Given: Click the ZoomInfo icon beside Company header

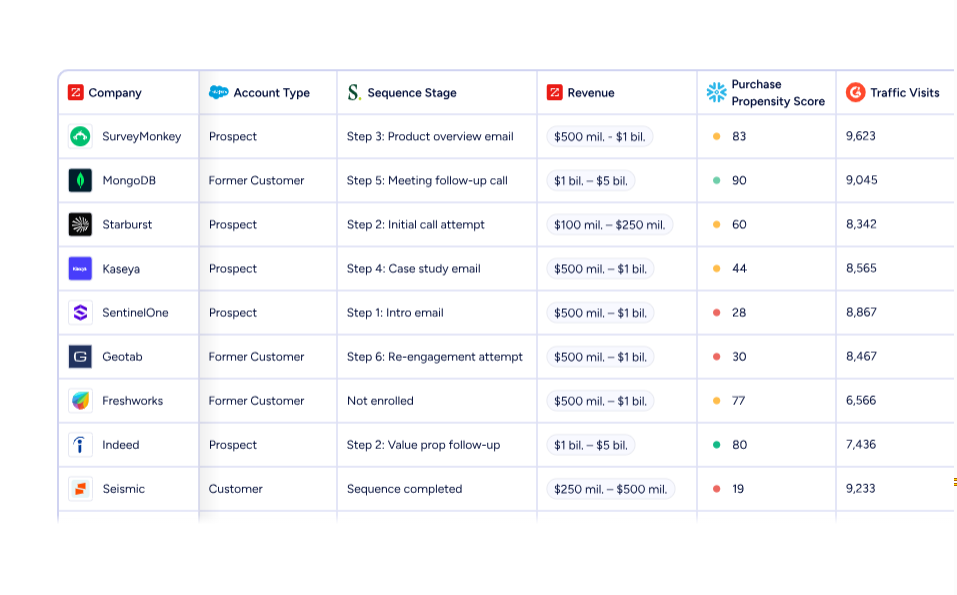Looking at the screenshot, I should [76, 92].
